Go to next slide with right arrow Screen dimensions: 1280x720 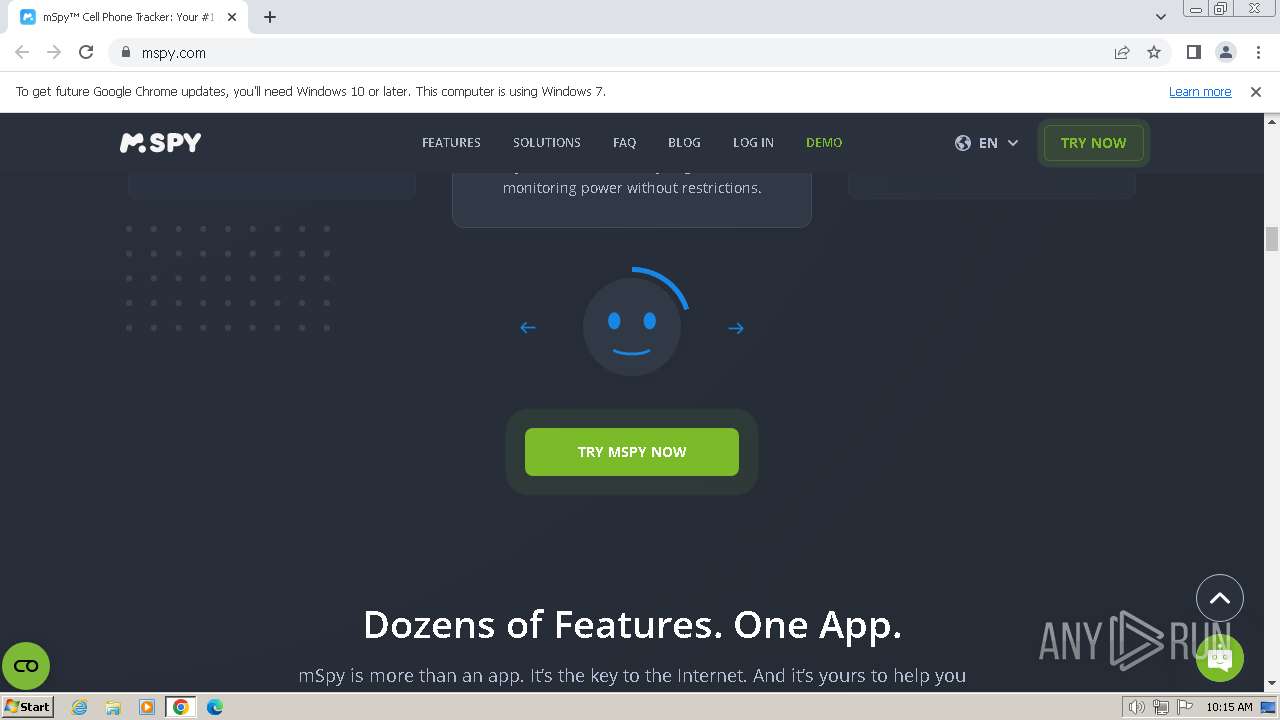[736, 328]
